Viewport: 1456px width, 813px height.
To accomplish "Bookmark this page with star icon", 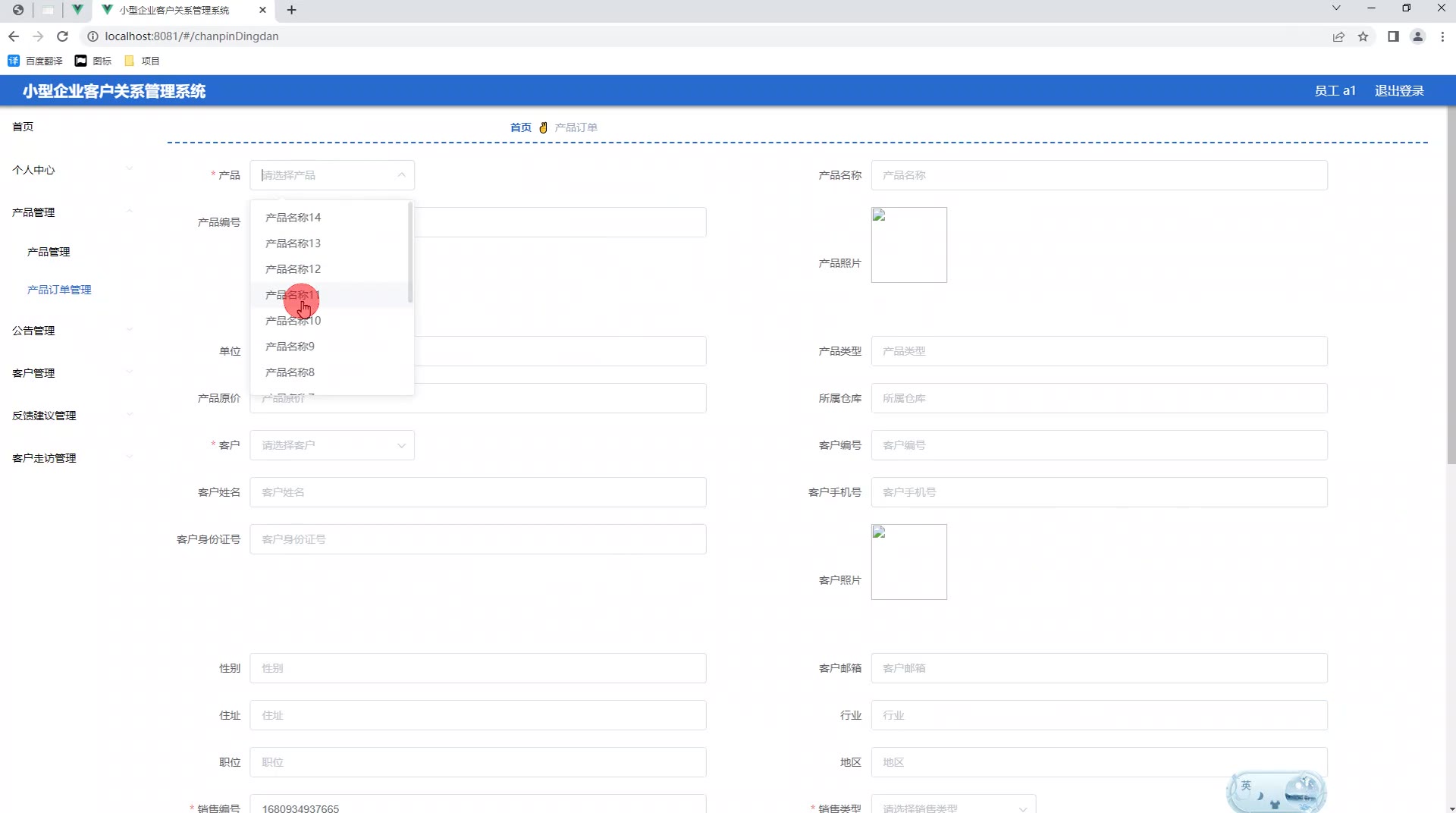I will tap(1363, 36).
